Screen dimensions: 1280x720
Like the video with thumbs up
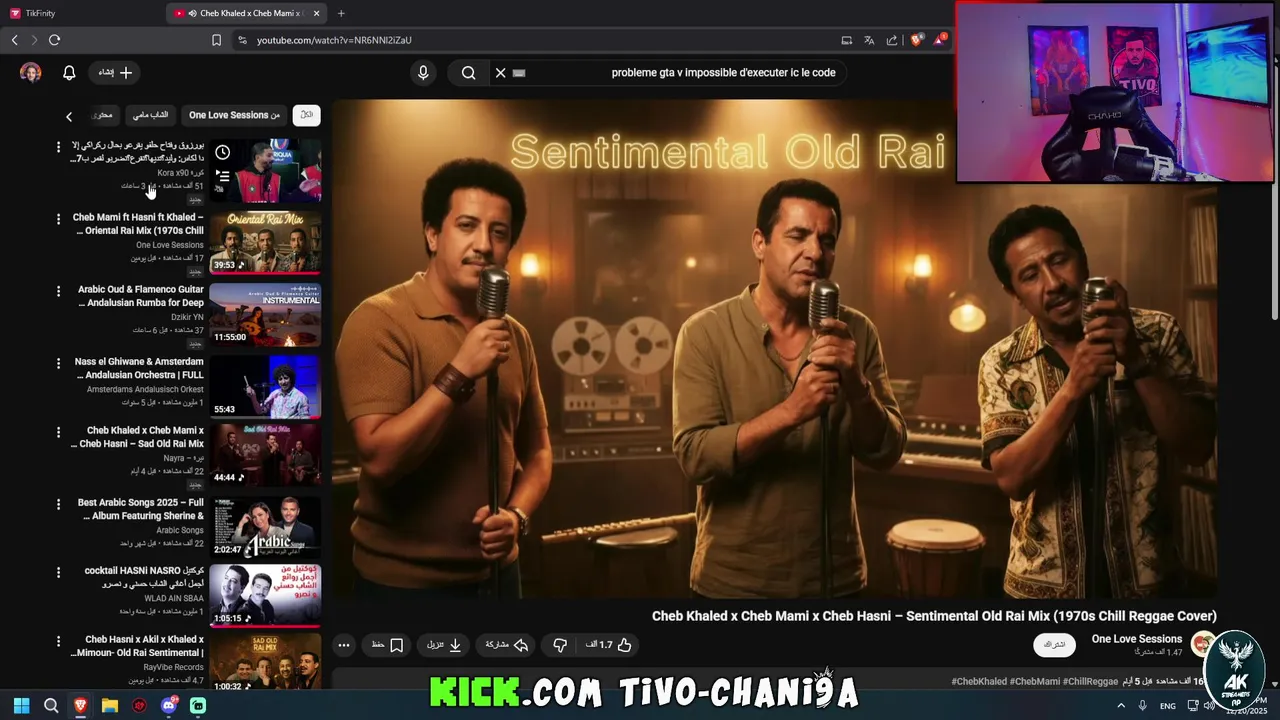610,645
